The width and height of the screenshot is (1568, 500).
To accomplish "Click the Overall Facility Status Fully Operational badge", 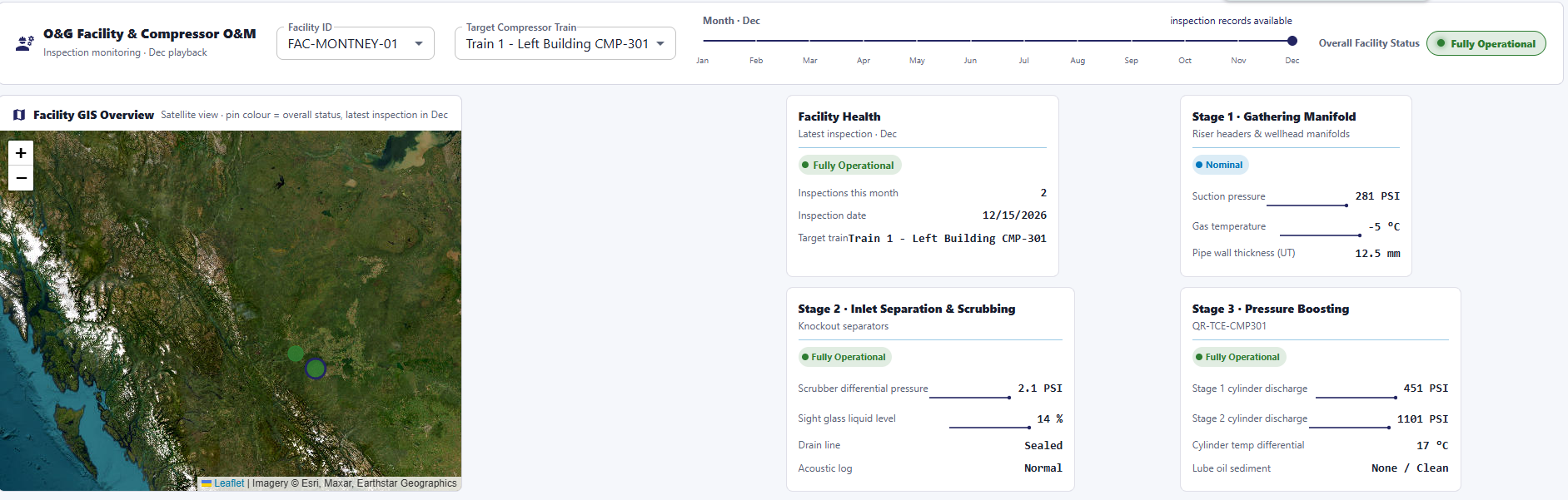I will [x=1486, y=43].
